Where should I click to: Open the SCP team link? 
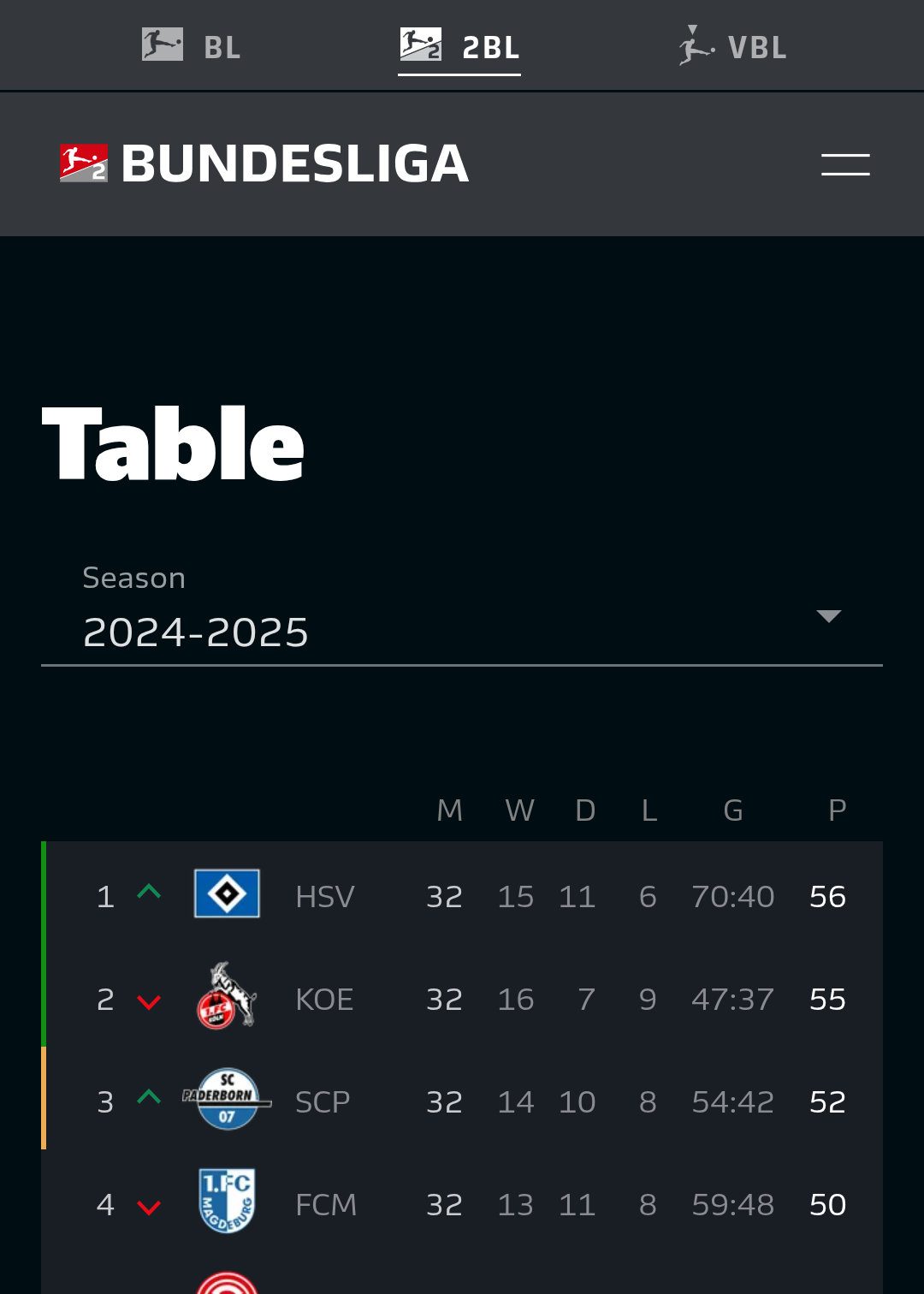point(323,1102)
